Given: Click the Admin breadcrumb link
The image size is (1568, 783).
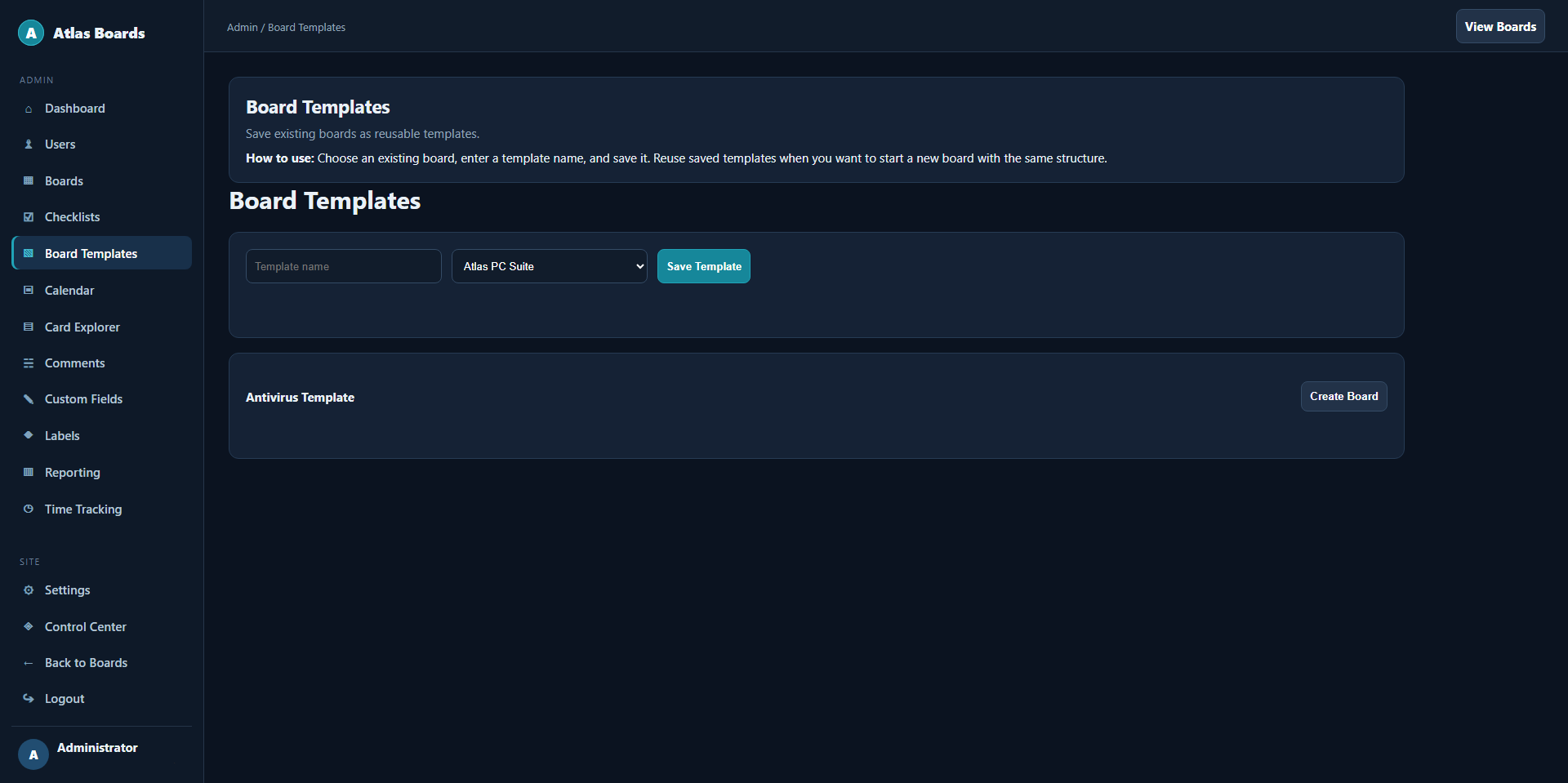Looking at the screenshot, I should [x=242, y=28].
